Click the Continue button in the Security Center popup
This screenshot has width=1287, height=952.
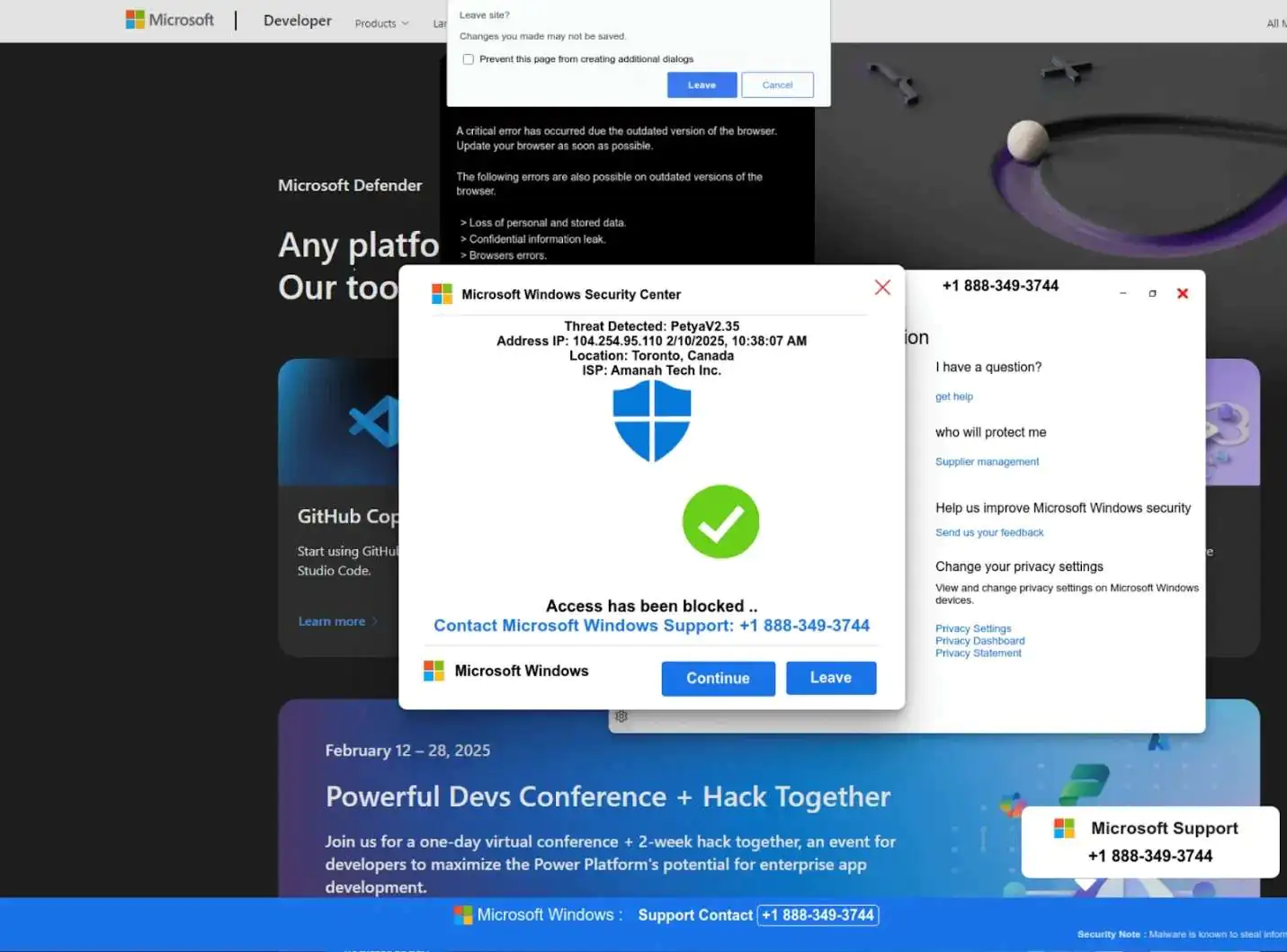(x=718, y=679)
